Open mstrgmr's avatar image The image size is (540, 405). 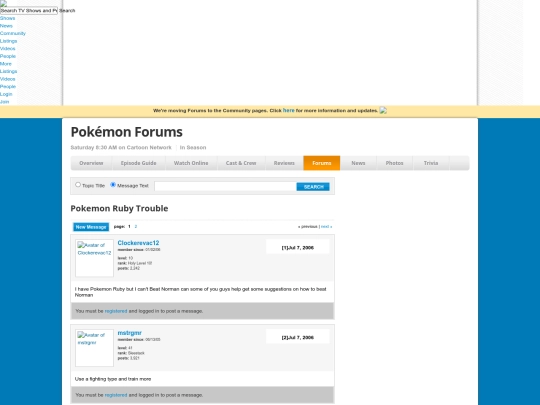pyautogui.click(x=94, y=348)
